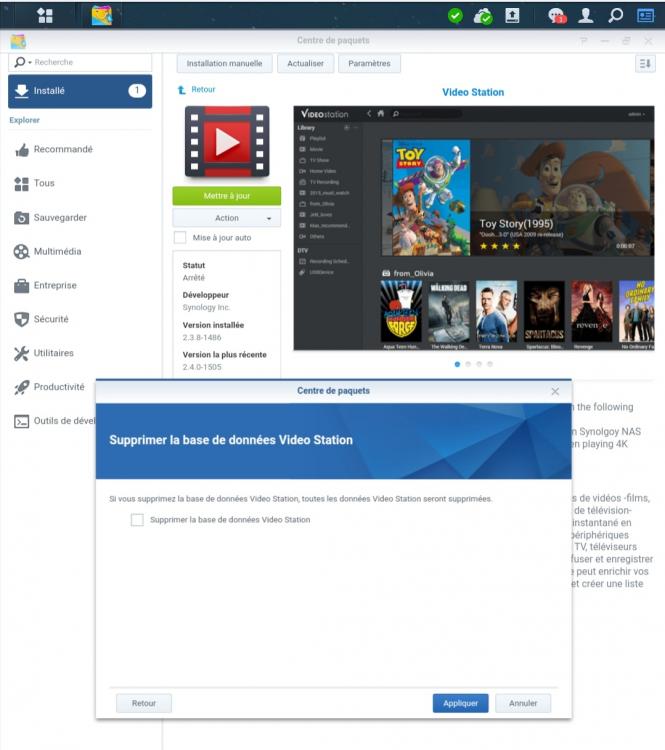The image size is (665, 750).
Task: Click the installed count badge 1
Action: [x=137, y=91]
